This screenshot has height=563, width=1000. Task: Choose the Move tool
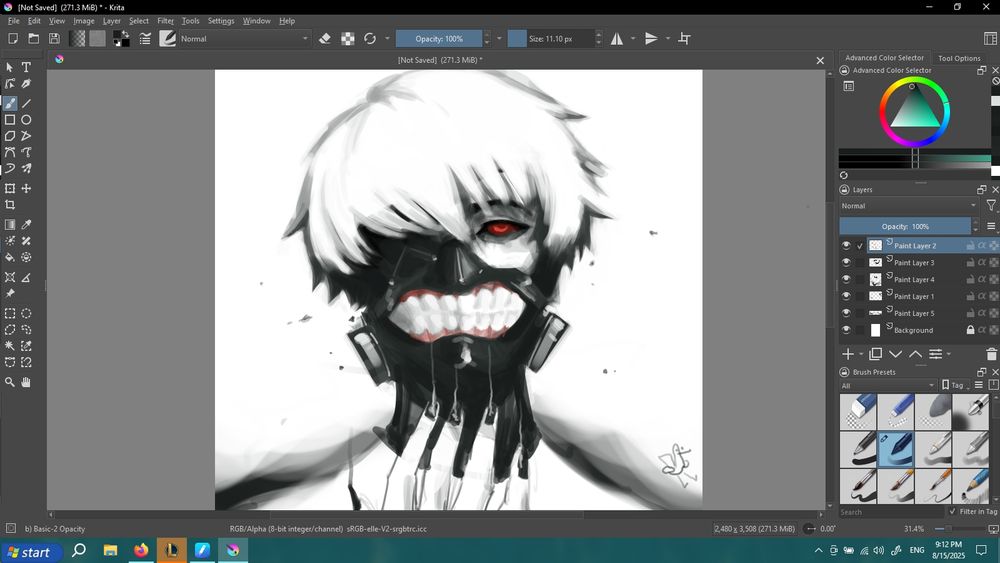(x=27, y=188)
